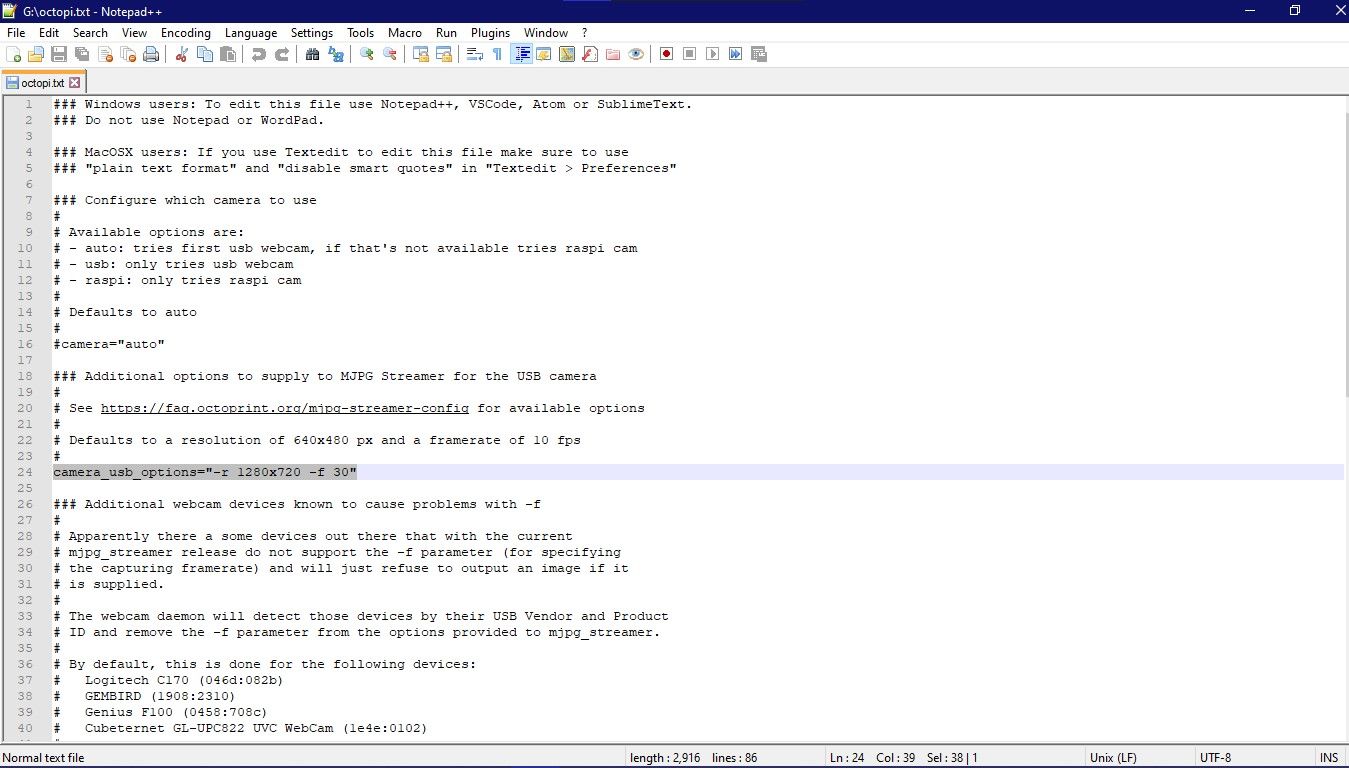Image resolution: width=1349 pixels, height=768 pixels.
Task: Save the current file via toolbar
Action: (x=59, y=54)
